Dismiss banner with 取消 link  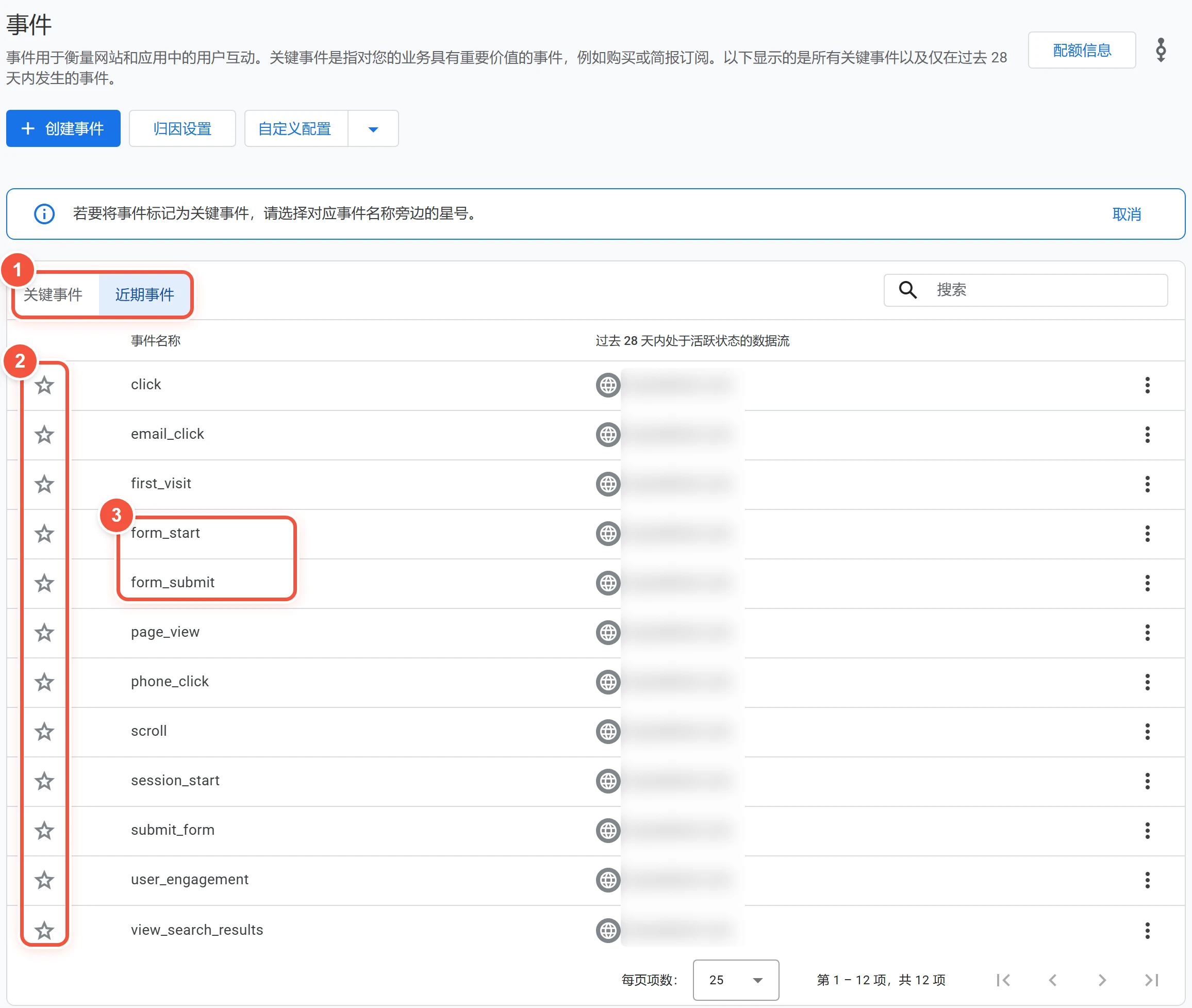1127,214
